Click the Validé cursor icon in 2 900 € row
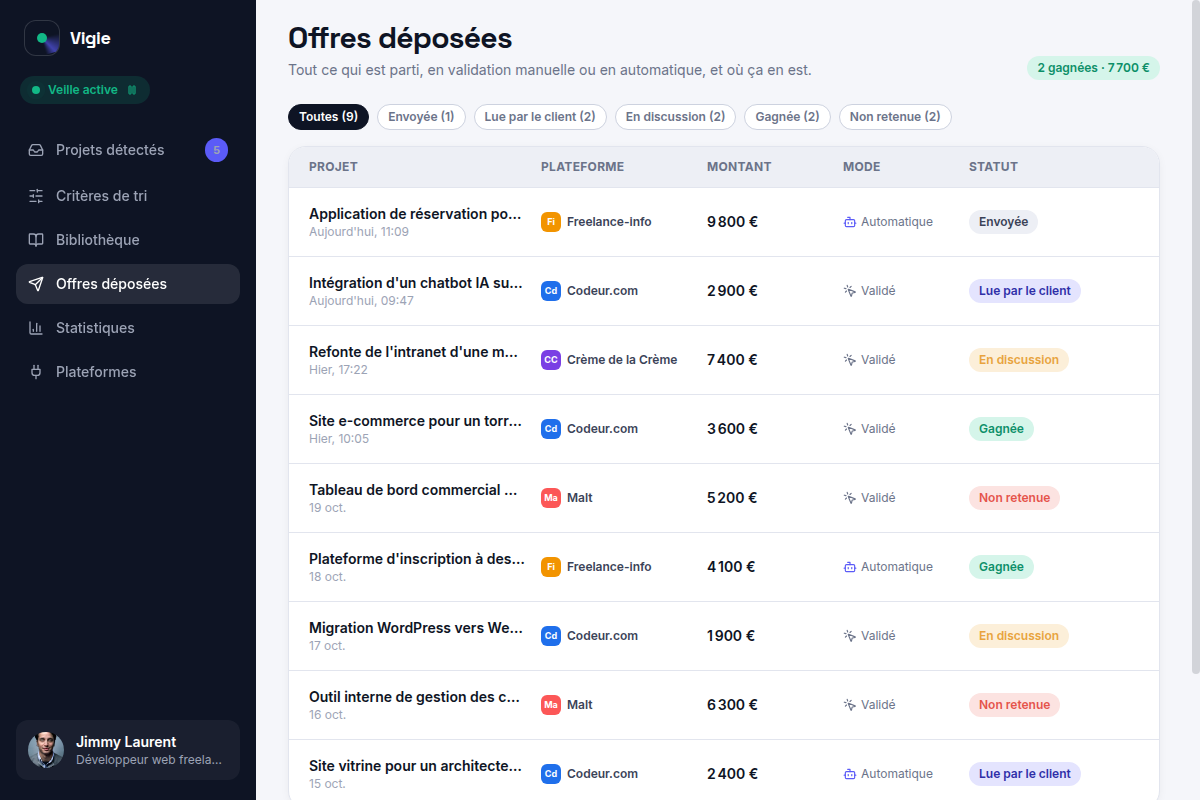This screenshot has width=1200, height=800. click(850, 291)
